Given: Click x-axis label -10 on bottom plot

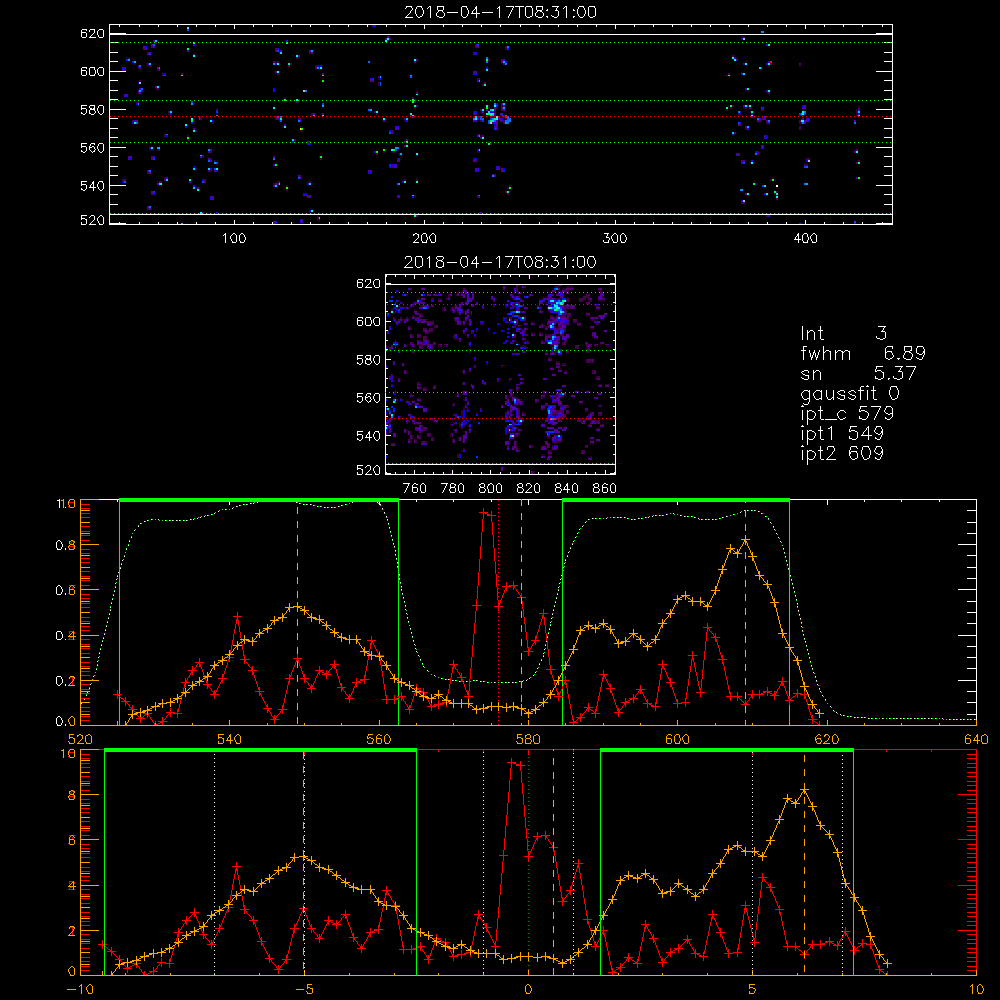Looking at the screenshot, I should (x=80, y=989).
